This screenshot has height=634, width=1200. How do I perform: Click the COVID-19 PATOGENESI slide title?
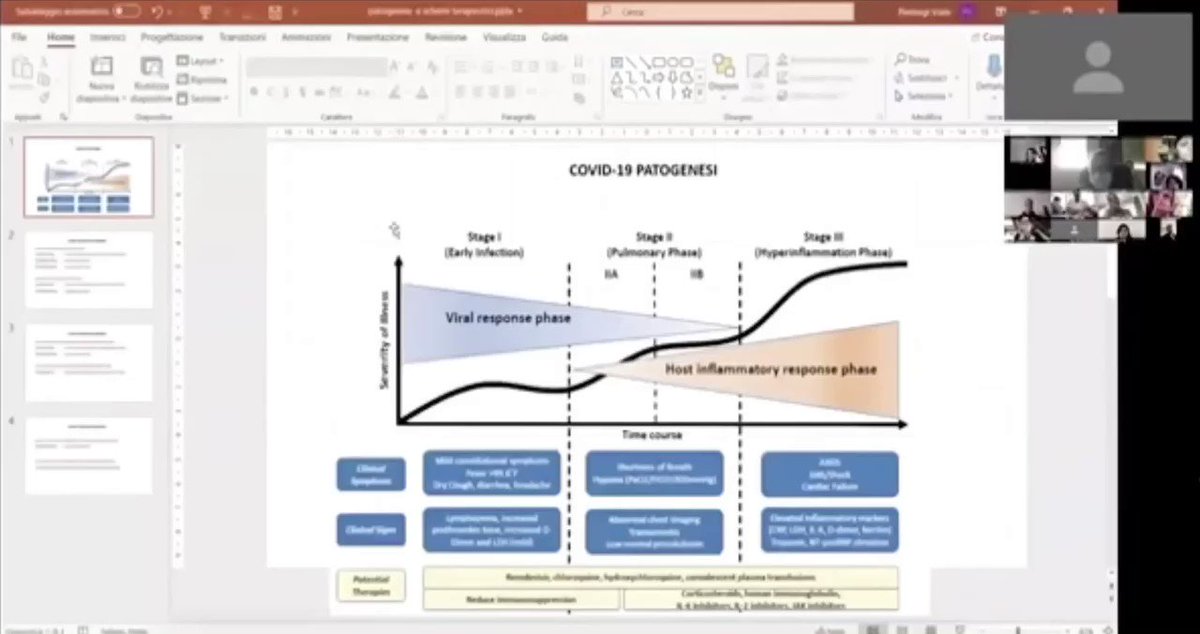point(643,171)
